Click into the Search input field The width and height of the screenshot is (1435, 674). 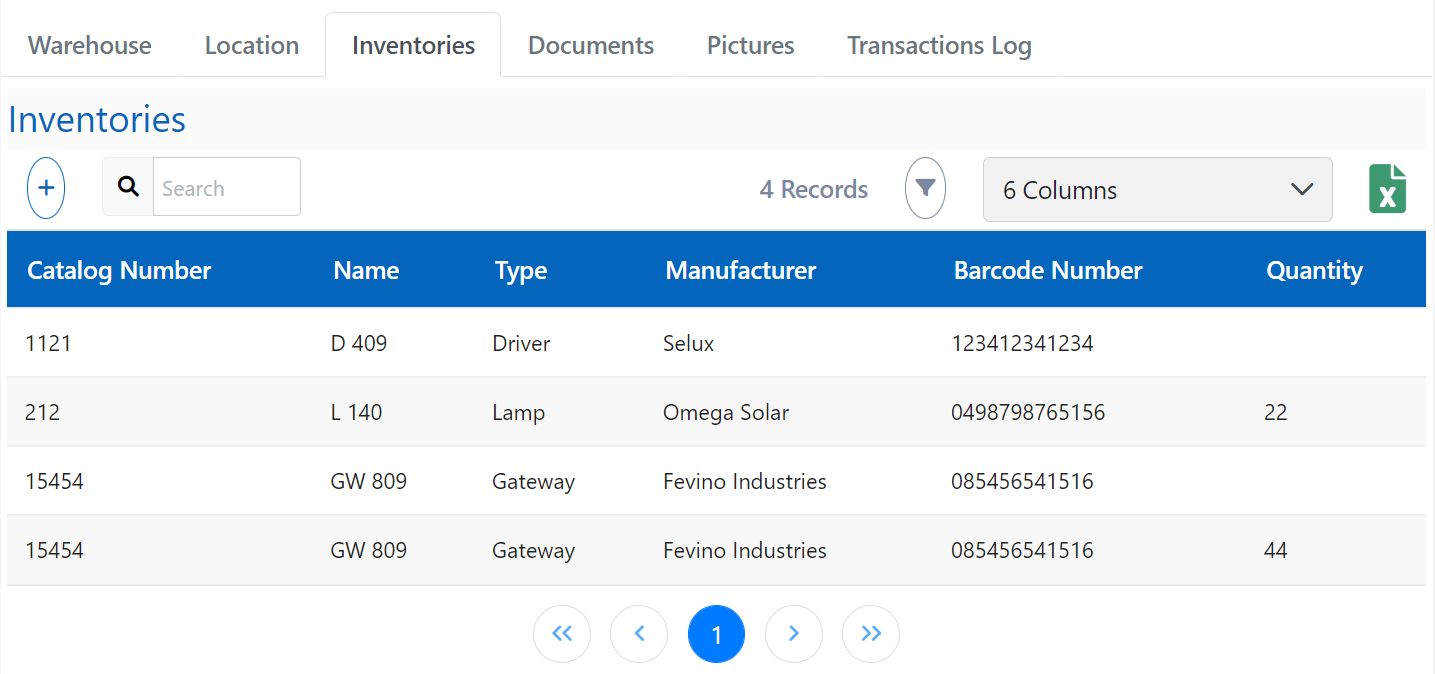click(226, 188)
